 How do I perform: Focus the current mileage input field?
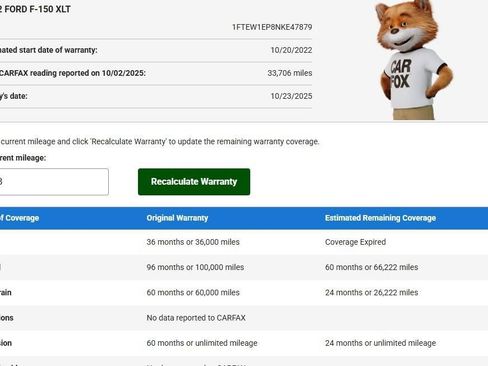point(54,182)
